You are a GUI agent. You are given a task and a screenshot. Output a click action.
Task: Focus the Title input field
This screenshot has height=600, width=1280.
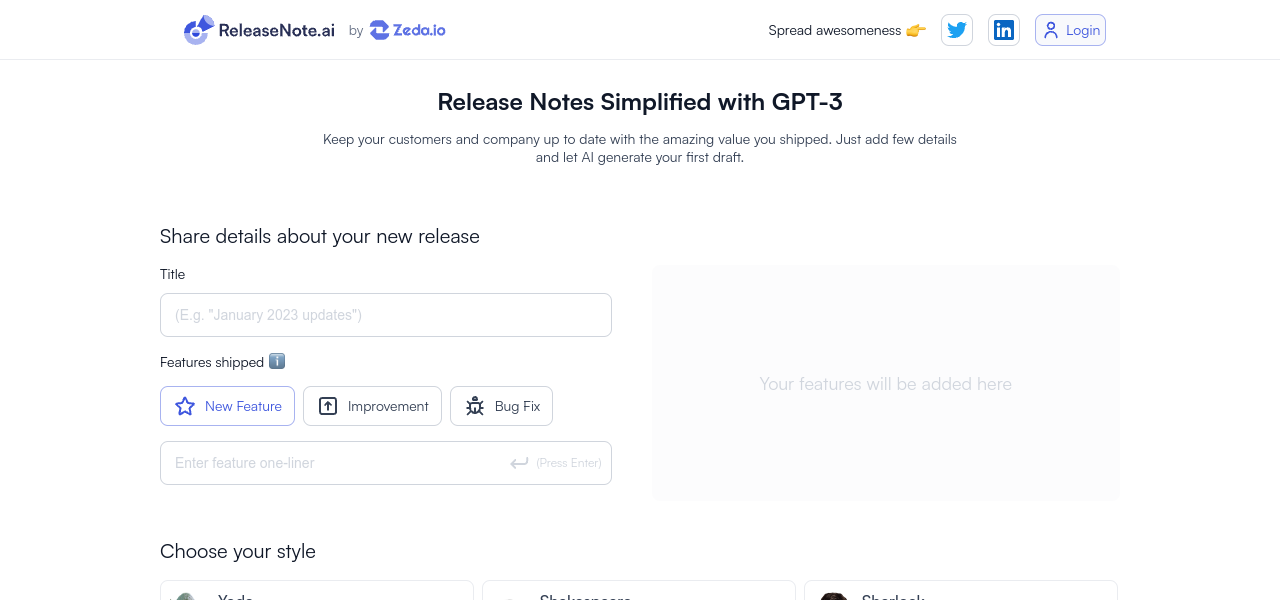[x=386, y=315]
